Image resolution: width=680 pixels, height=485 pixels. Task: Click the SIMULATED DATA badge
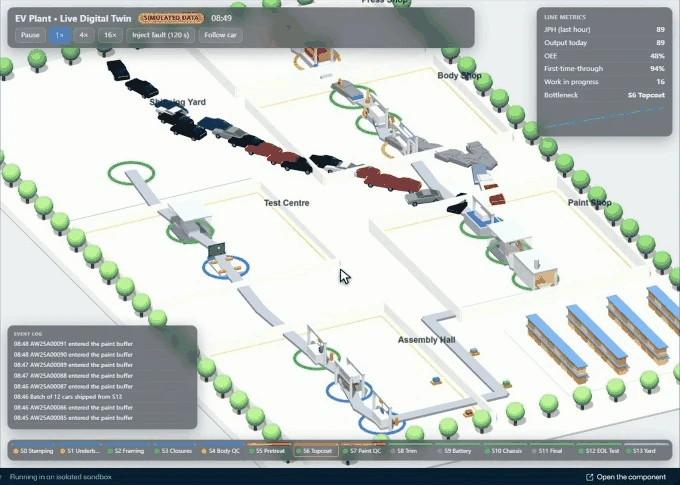[x=171, y=18]
